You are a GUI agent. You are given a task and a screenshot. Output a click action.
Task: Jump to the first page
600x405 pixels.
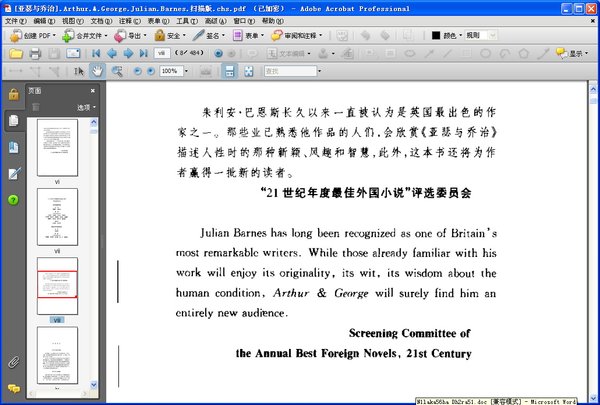(96, 53)
